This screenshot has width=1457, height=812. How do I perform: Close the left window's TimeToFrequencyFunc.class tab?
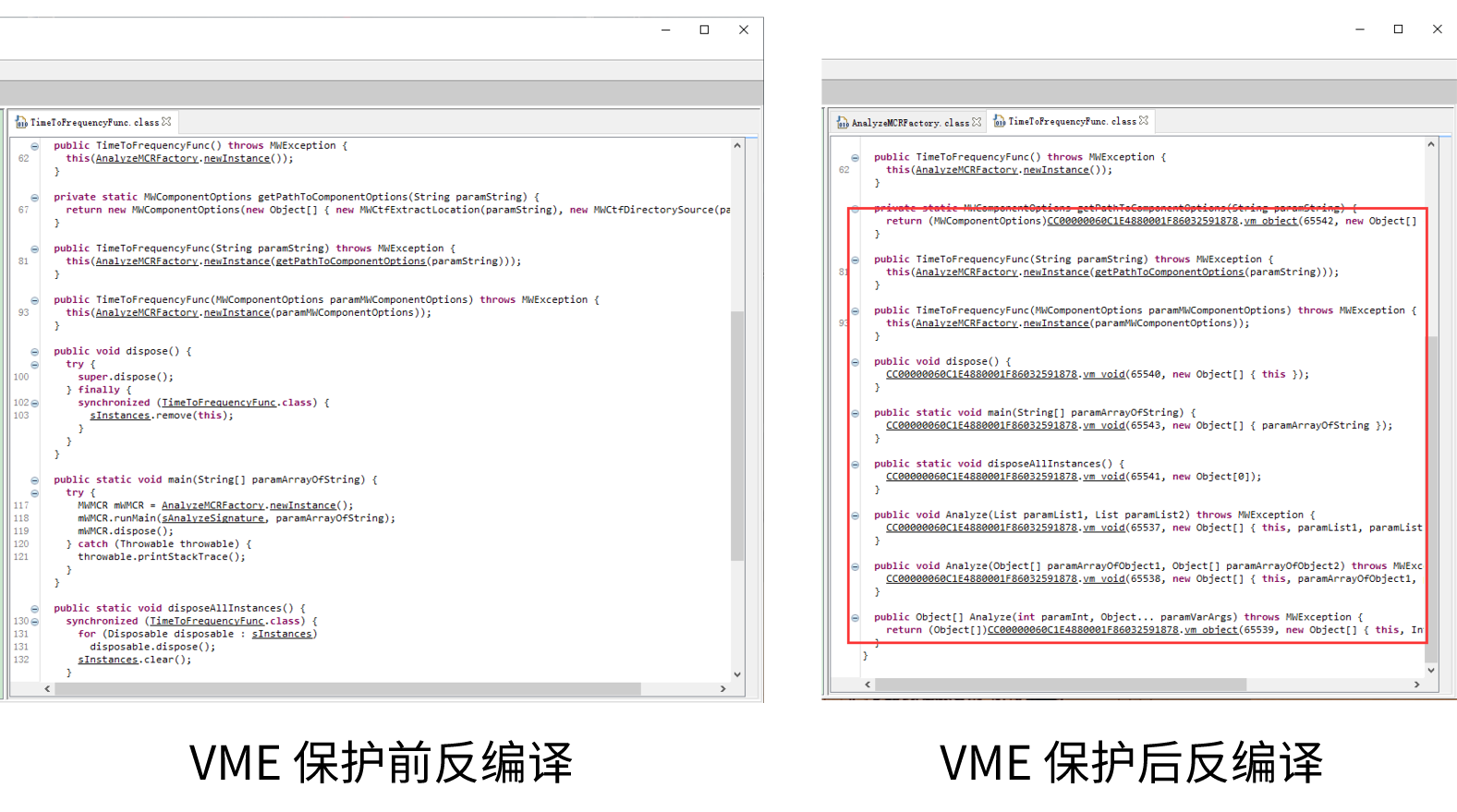click(166, 122)
